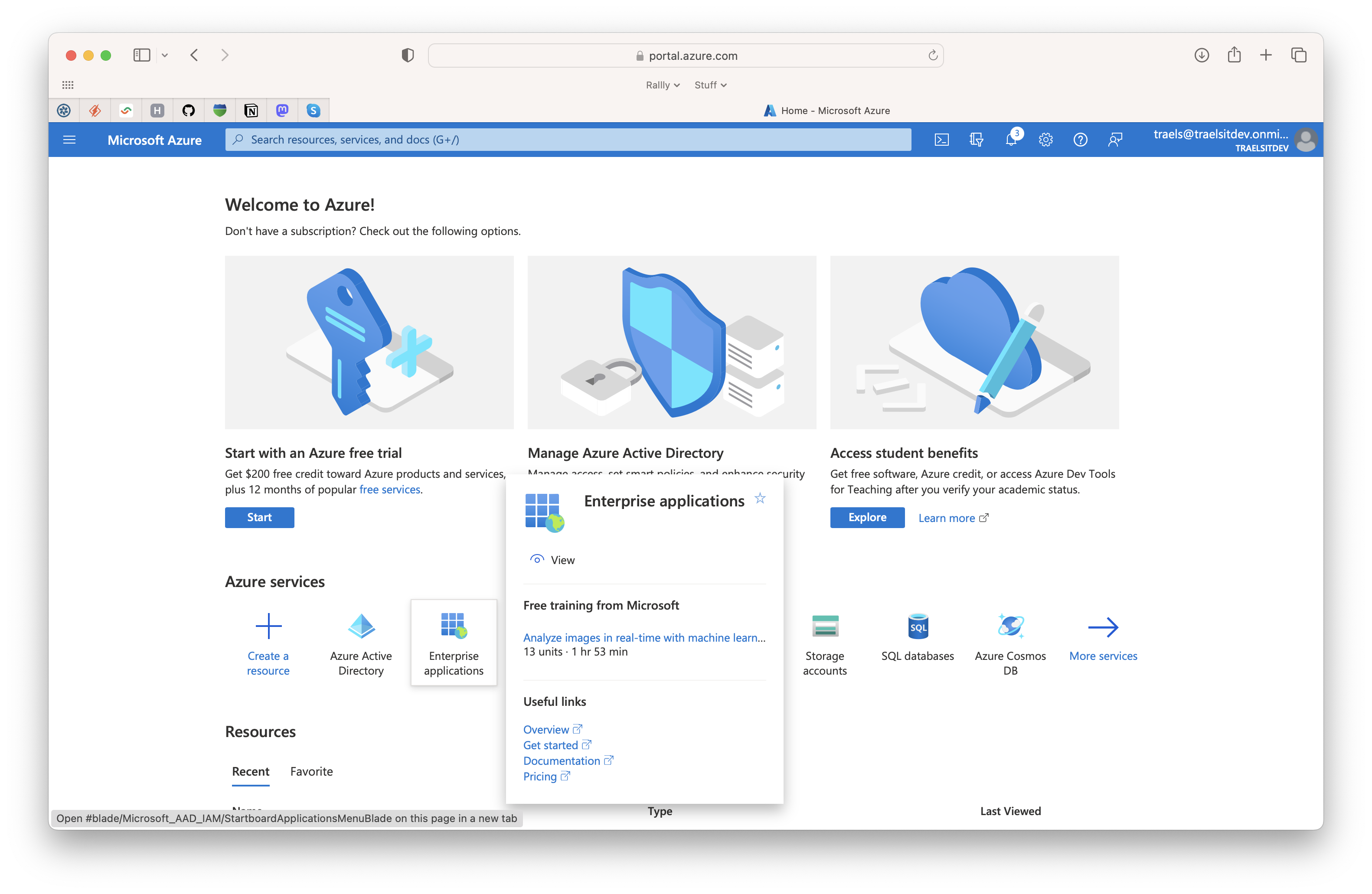Click the Start free trial button

(259, 517)
